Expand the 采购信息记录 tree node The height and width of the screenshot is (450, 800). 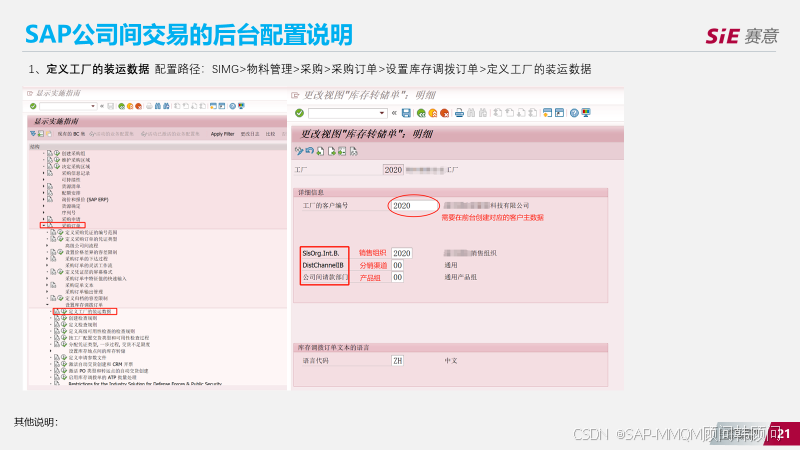pyautogui.click(x=43, y=173)
